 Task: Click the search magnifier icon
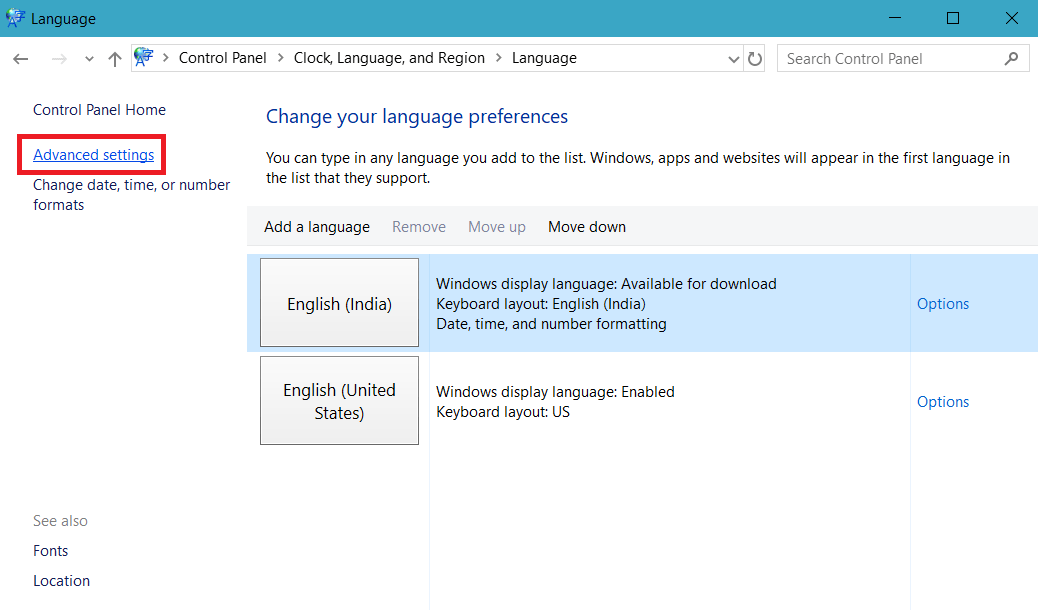point(1012,58)
